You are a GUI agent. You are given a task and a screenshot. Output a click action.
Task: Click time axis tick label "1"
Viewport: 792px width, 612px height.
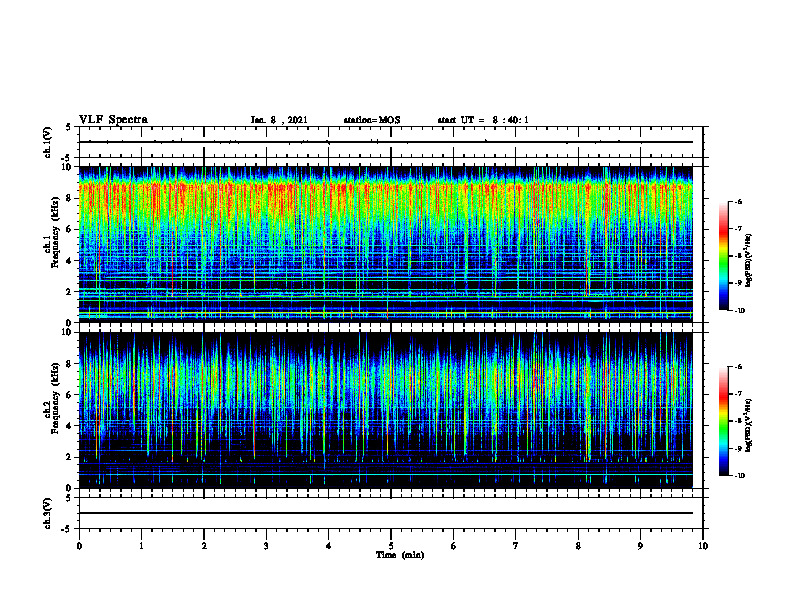(141, 546)
